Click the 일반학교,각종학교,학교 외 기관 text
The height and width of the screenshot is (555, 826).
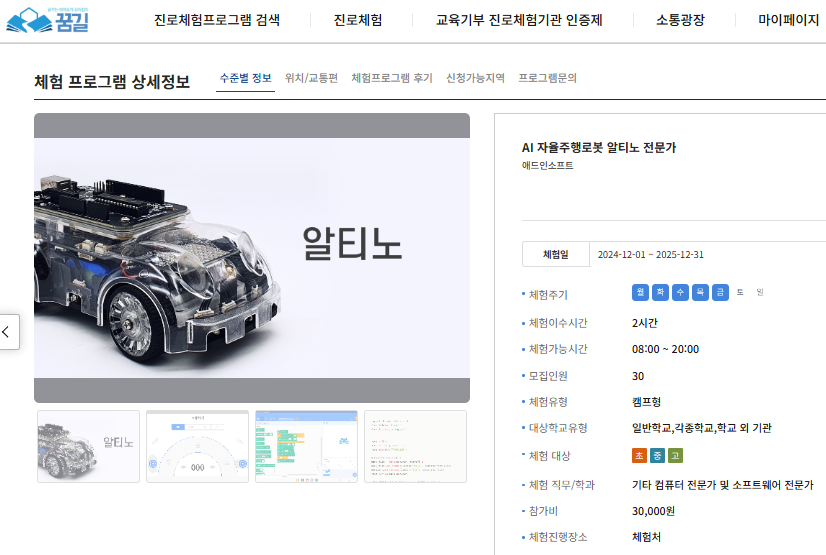point(702,428)
